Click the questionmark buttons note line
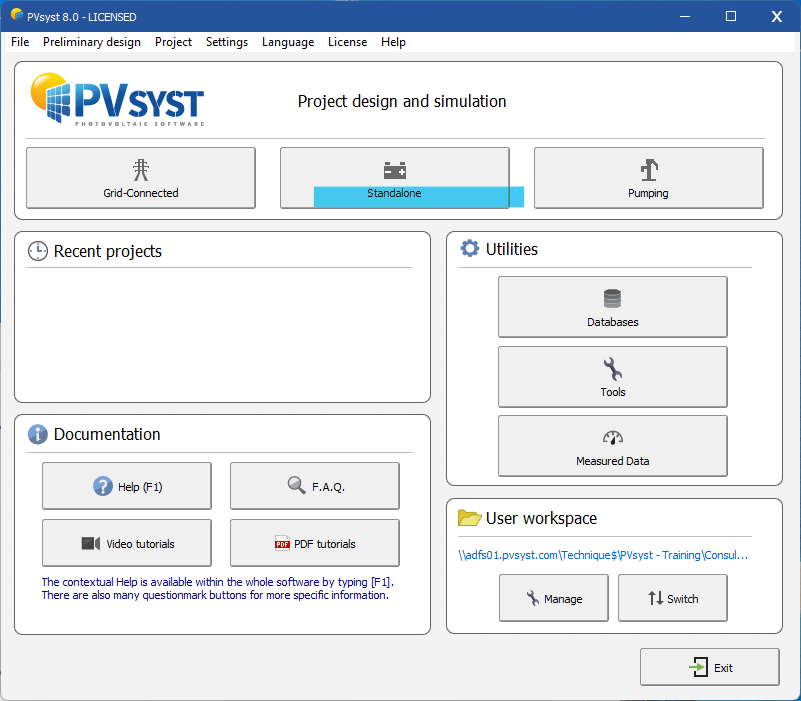Image resolution: width=801 pixels, height=701 pixels. (215, 595)
